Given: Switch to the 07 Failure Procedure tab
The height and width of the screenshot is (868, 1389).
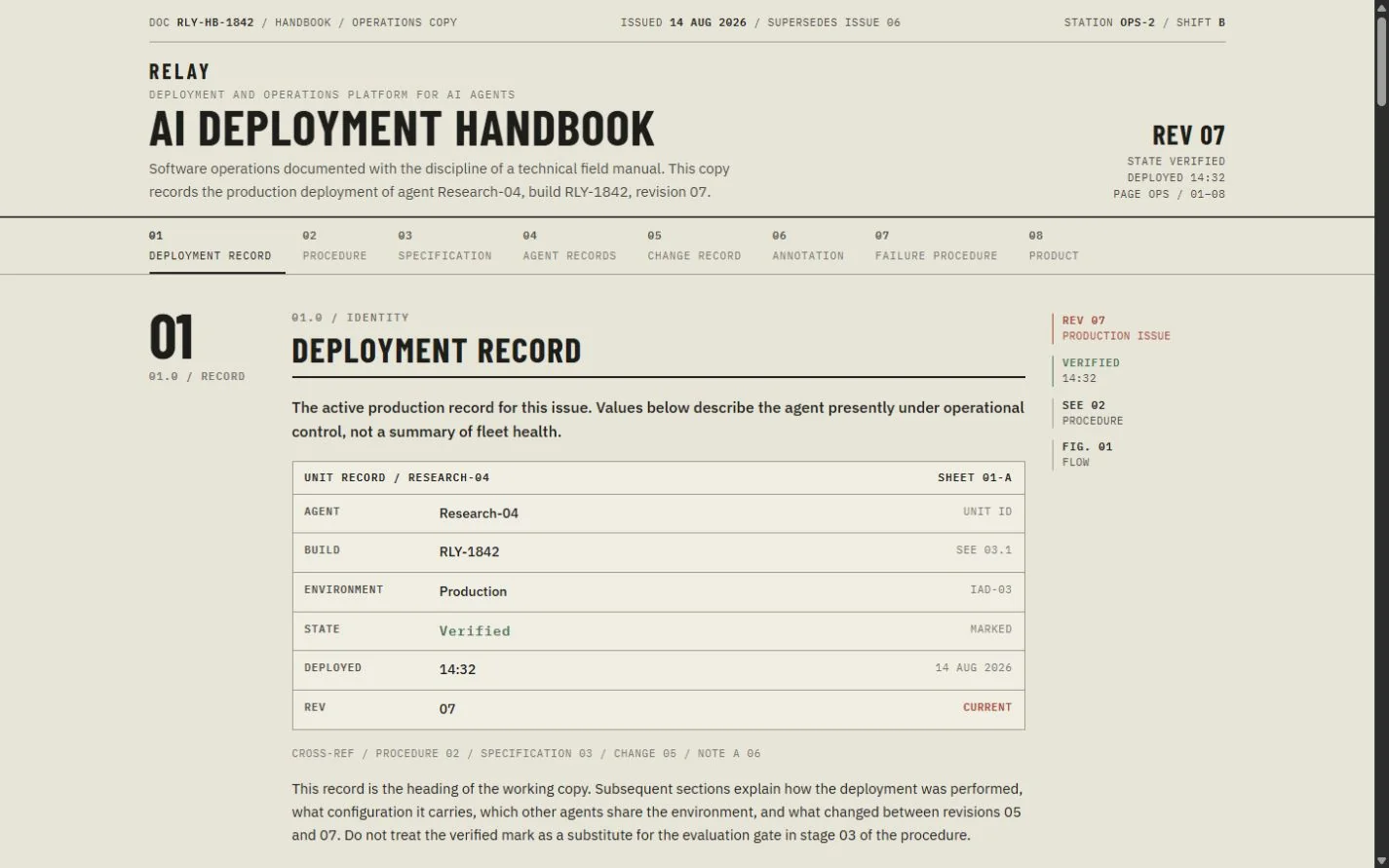Looking at the screenshot, I should tap(936, 245).
